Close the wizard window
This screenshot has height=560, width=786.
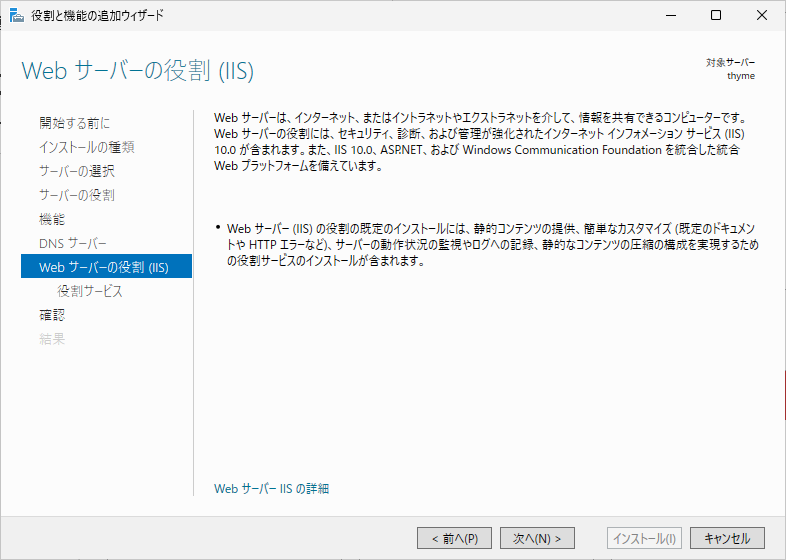[762, 16]
